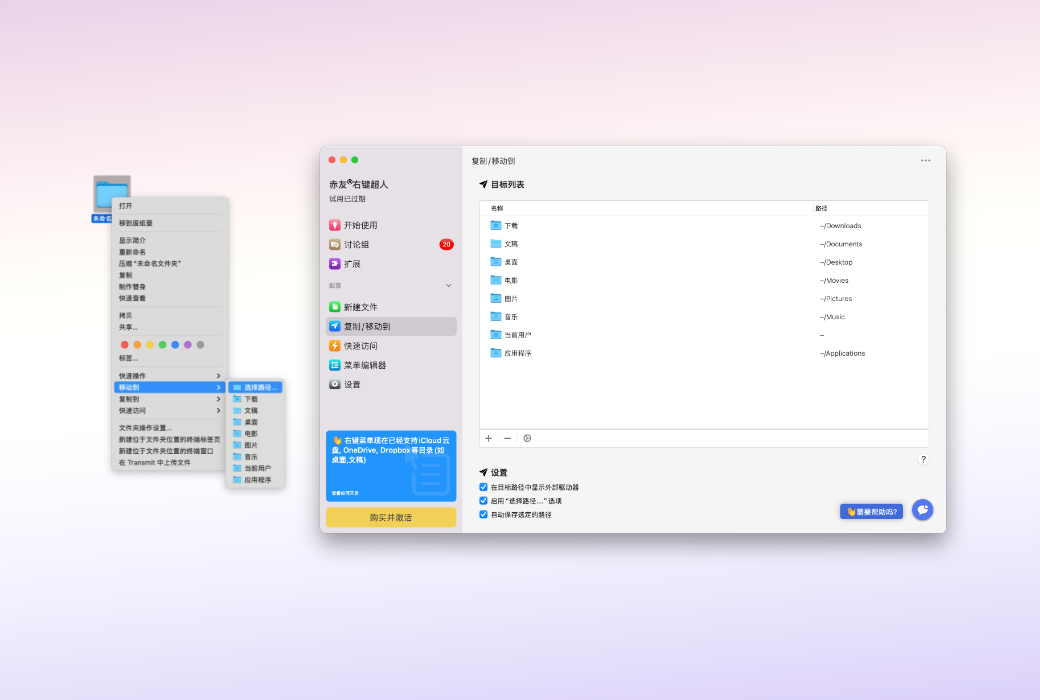This screenshot has height=700, width=1040.
Task: Expand the 快速操作 submenu in context menu
Action: [170, 376]
